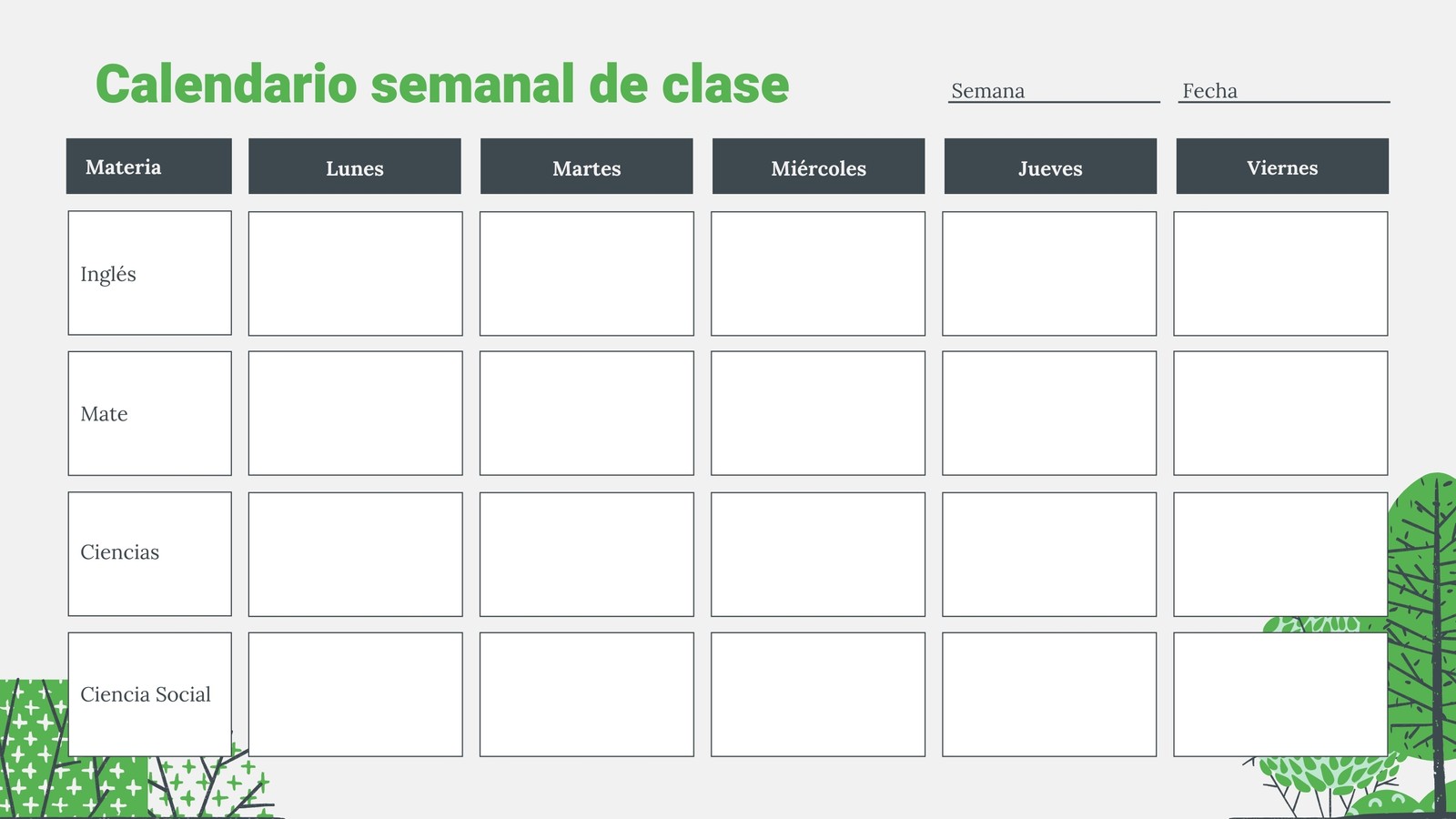Click the Fecha input line

1284,92
